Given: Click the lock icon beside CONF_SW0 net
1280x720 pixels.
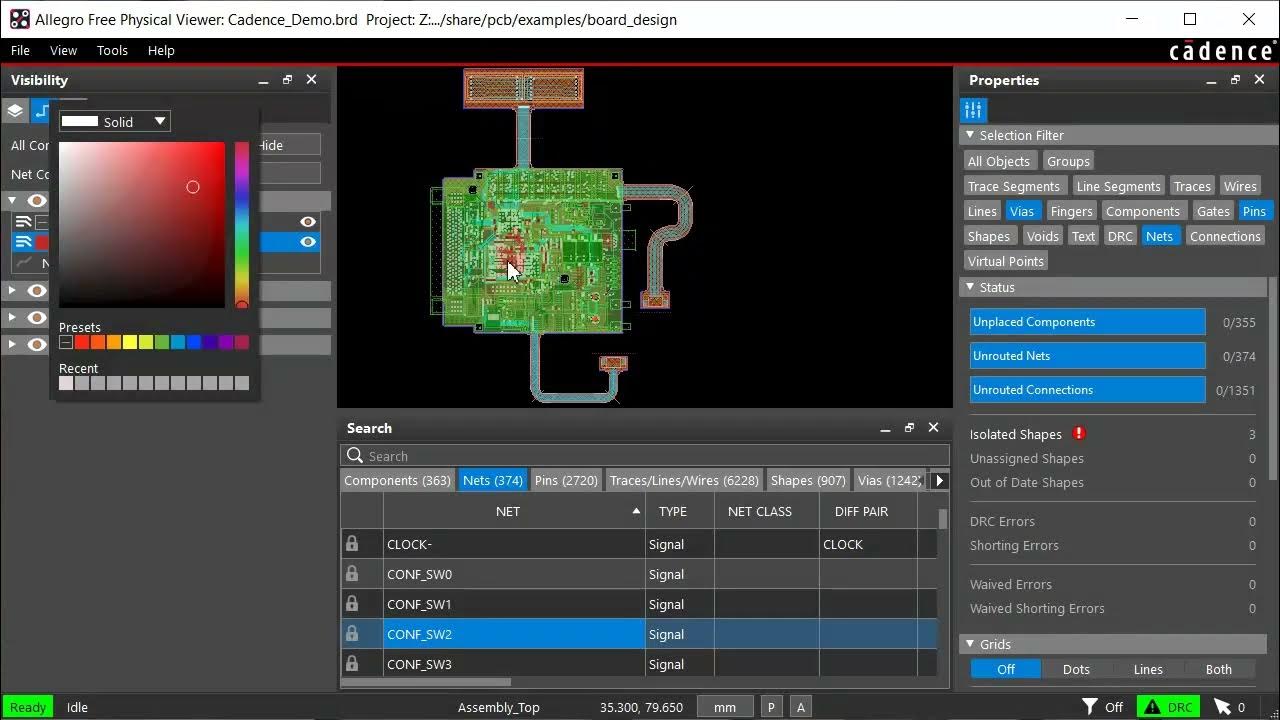Looking at the screenshot, I should pyautogui.click(x=352, y=574).
